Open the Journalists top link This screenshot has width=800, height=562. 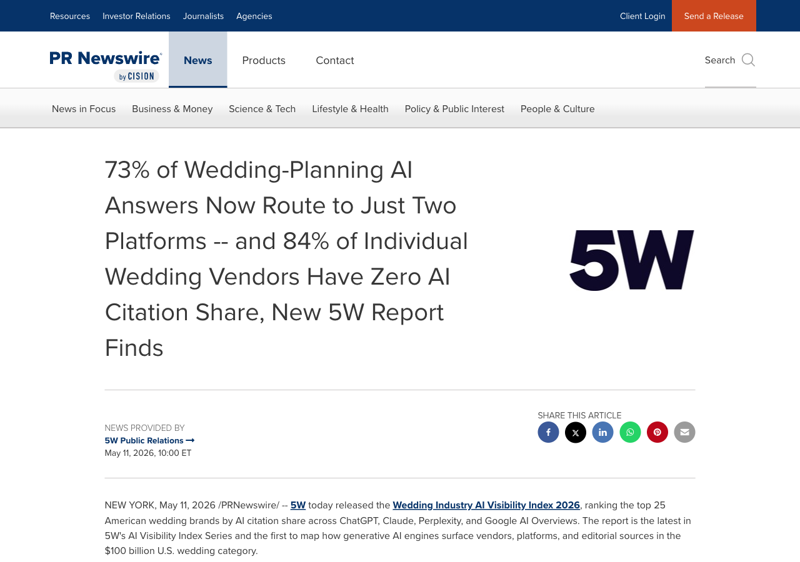click(203, 16)
